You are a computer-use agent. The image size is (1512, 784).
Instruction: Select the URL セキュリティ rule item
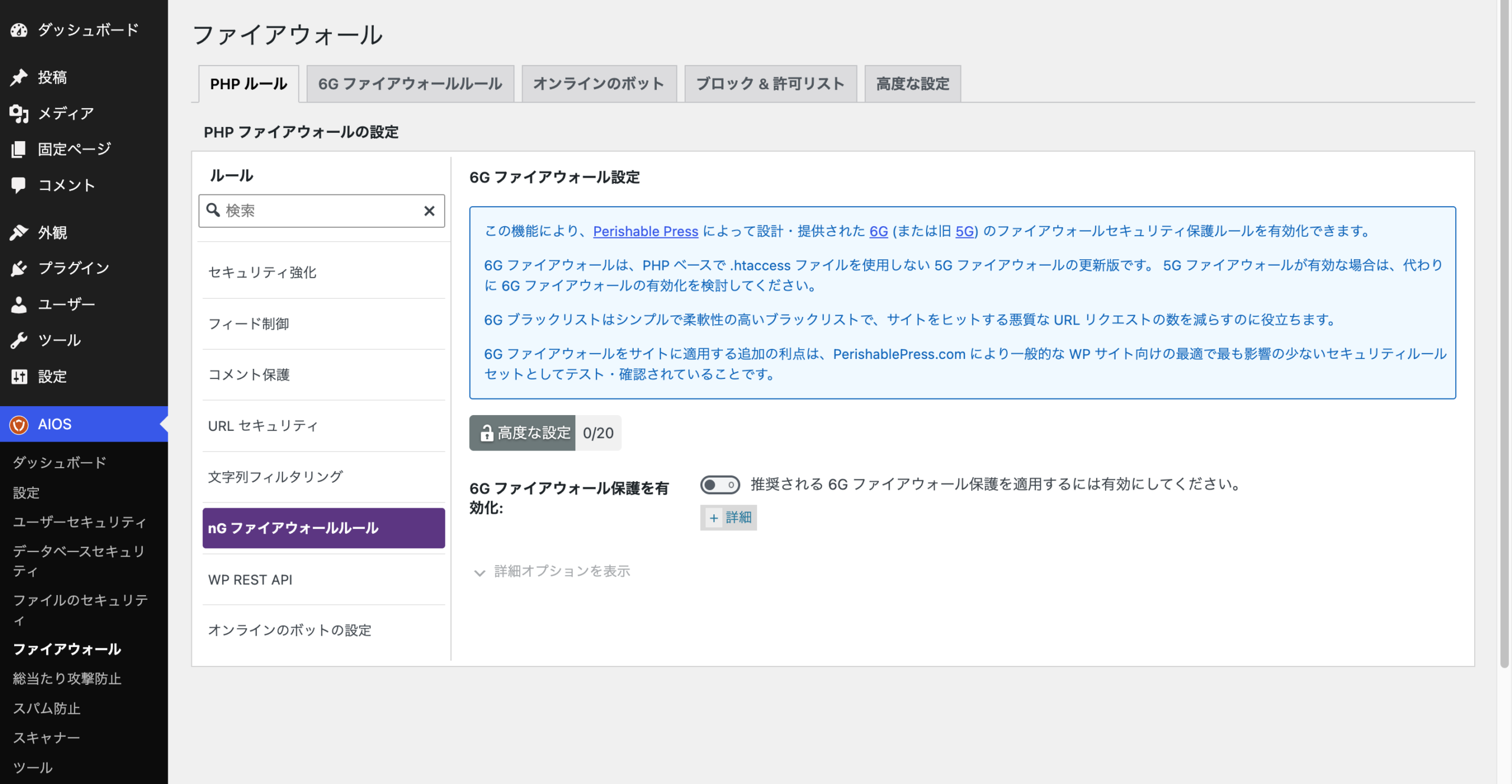324,426
